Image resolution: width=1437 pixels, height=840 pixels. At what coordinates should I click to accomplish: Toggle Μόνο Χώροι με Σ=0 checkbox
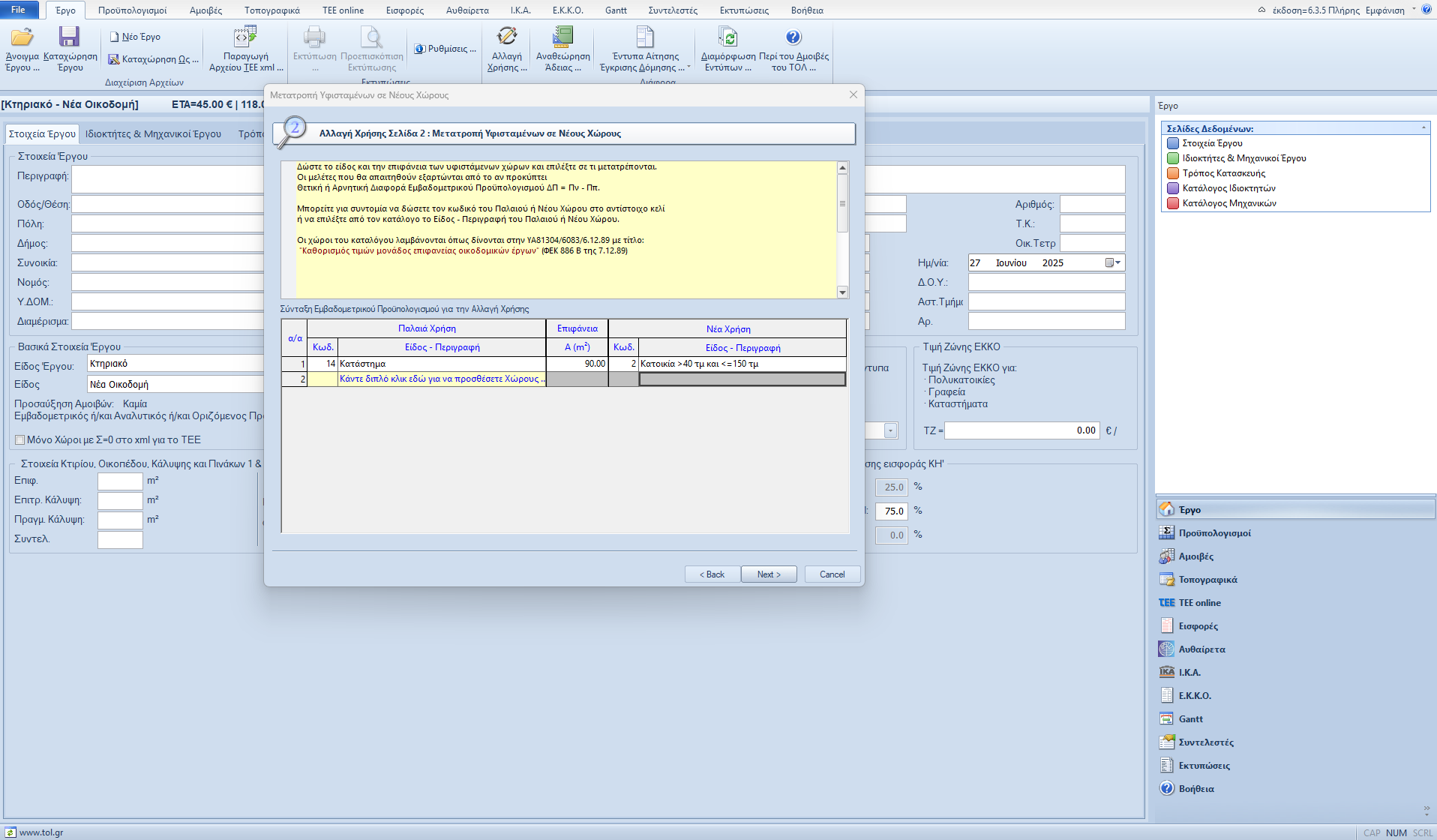click(x=20, y=440)
